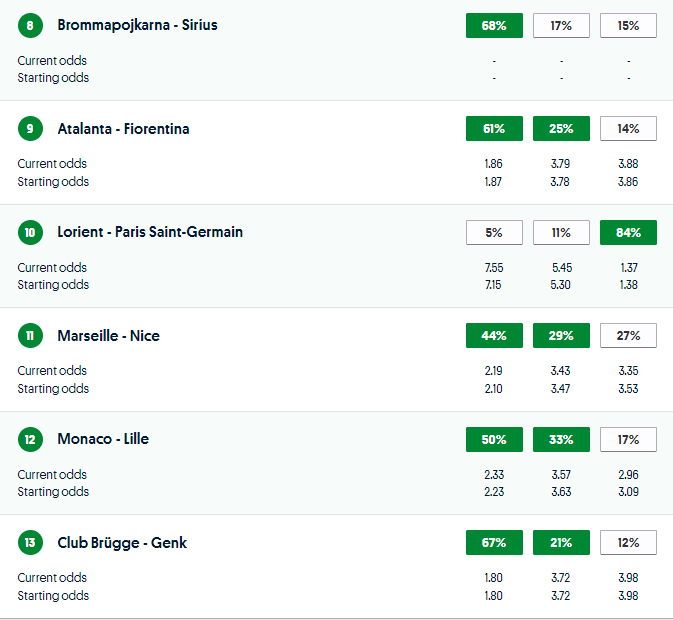
Task: Click the 7.55 current odds for Lorient
Action: [494, 268]
